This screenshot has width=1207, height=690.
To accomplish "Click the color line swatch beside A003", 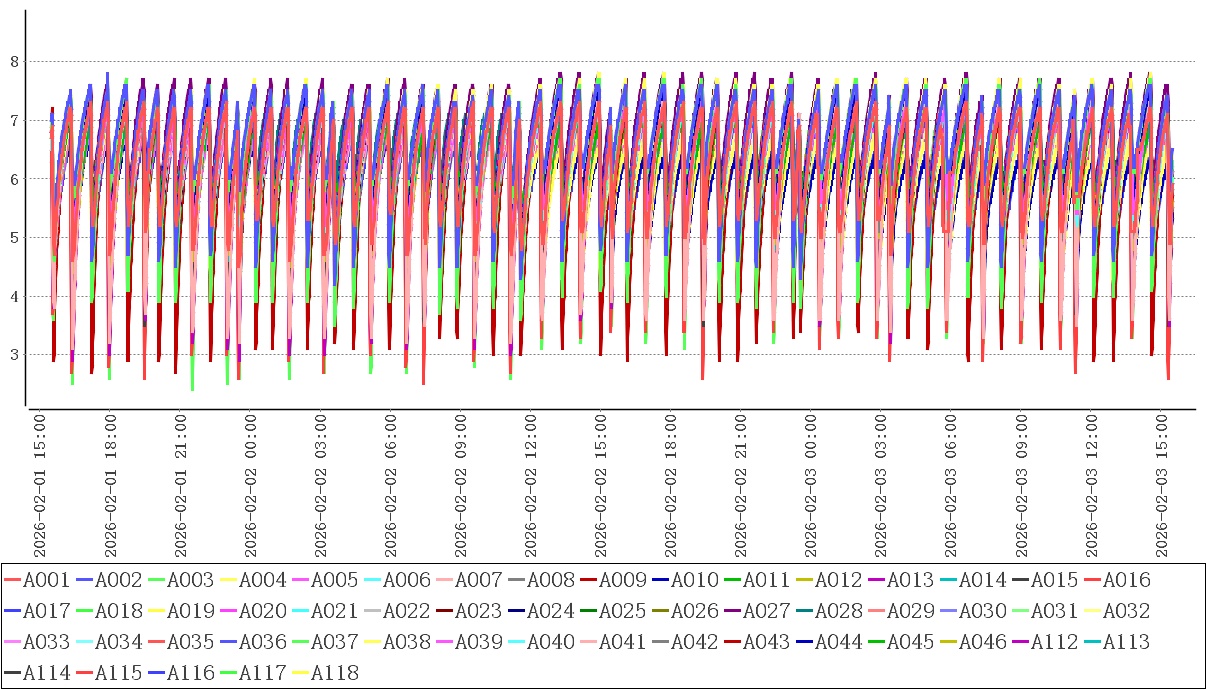I will coord(156,580).
